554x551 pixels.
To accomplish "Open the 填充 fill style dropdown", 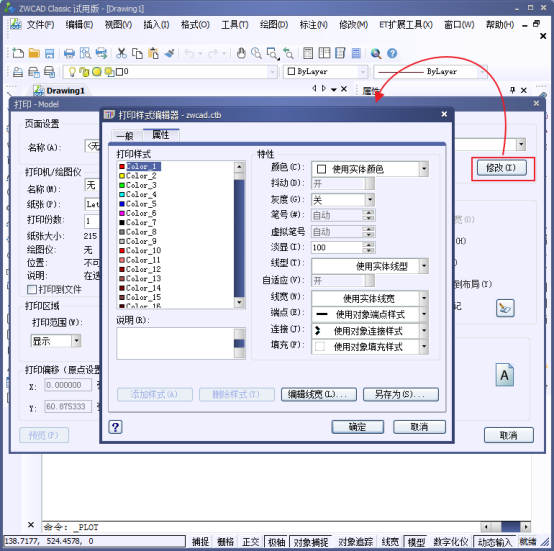I will point(424,346).
